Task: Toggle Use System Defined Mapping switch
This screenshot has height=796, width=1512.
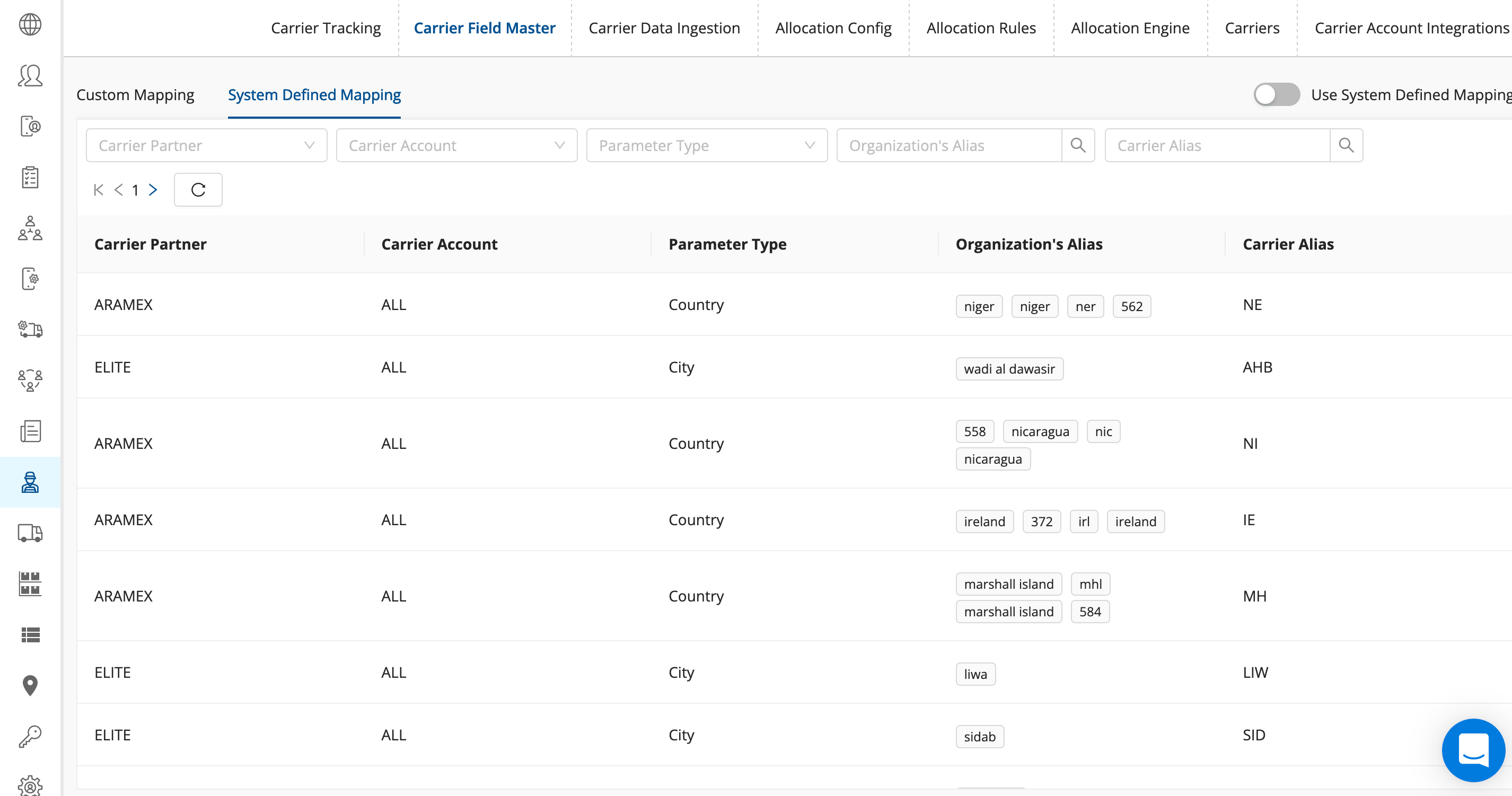Action: [1276, 94]
